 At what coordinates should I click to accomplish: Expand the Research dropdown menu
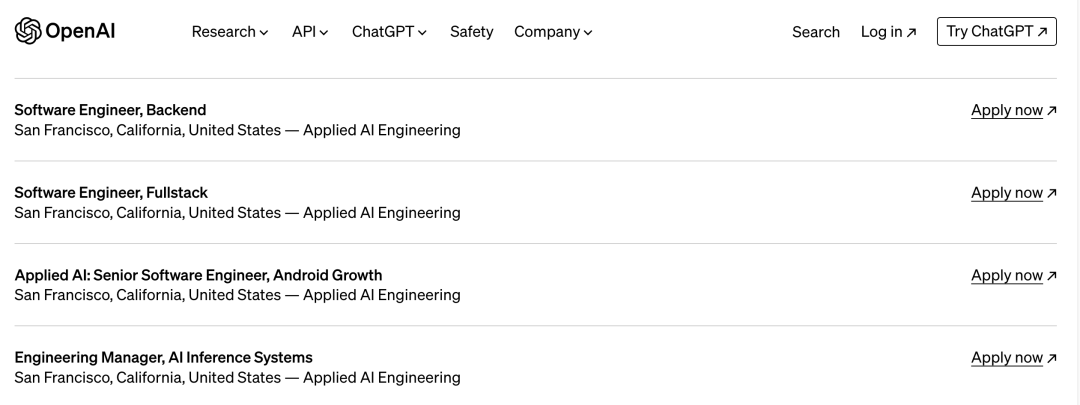[229, 32]
